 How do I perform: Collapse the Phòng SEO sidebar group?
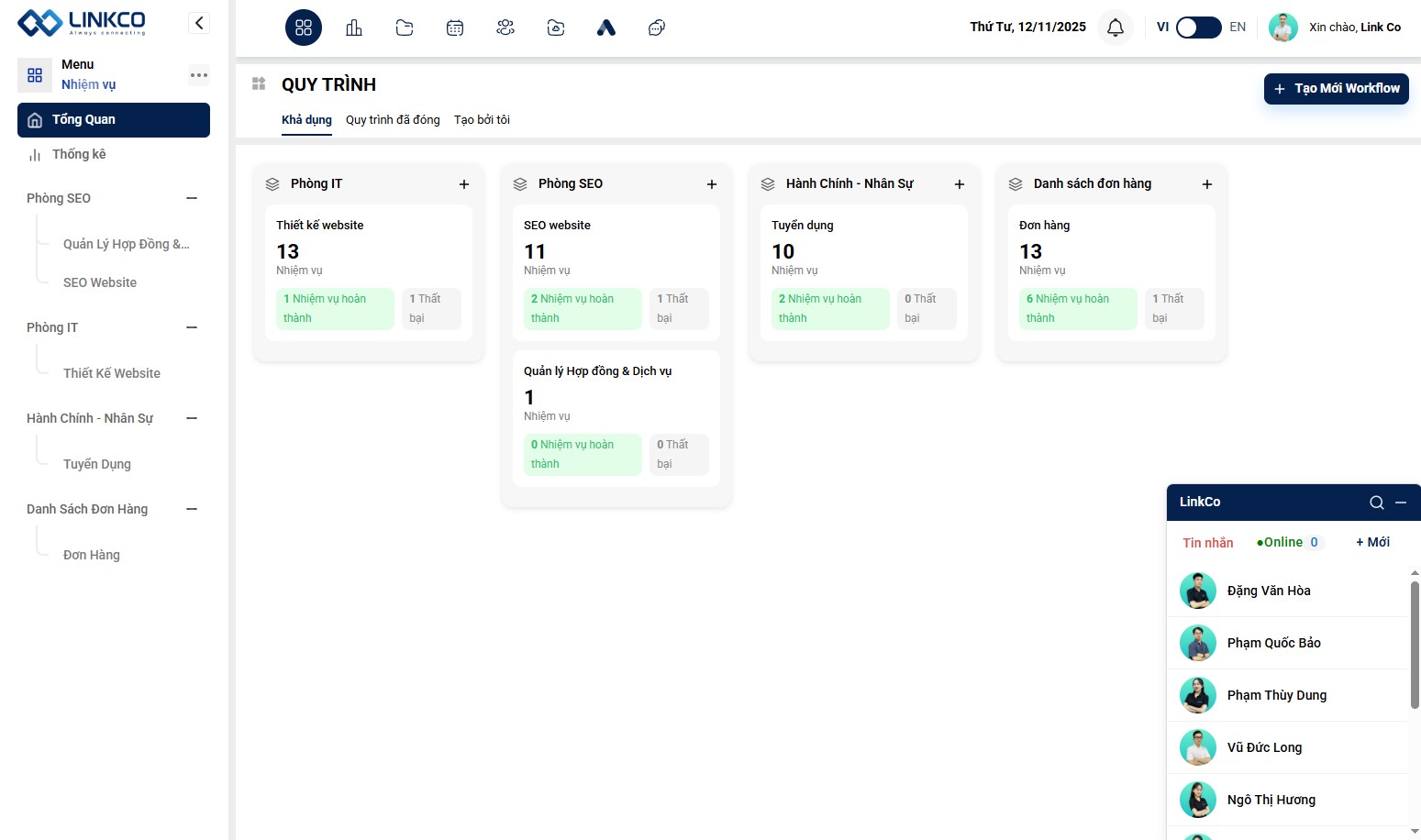[192, 198]
